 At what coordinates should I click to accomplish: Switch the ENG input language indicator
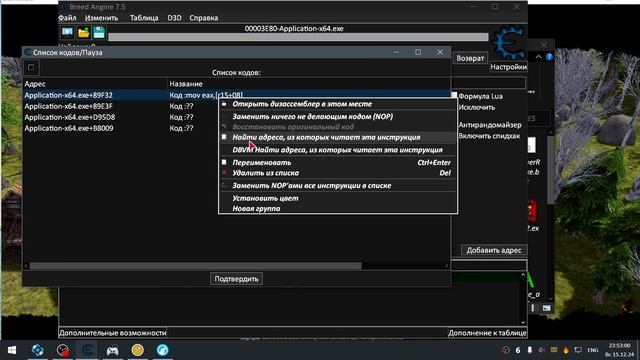(593, 350)
